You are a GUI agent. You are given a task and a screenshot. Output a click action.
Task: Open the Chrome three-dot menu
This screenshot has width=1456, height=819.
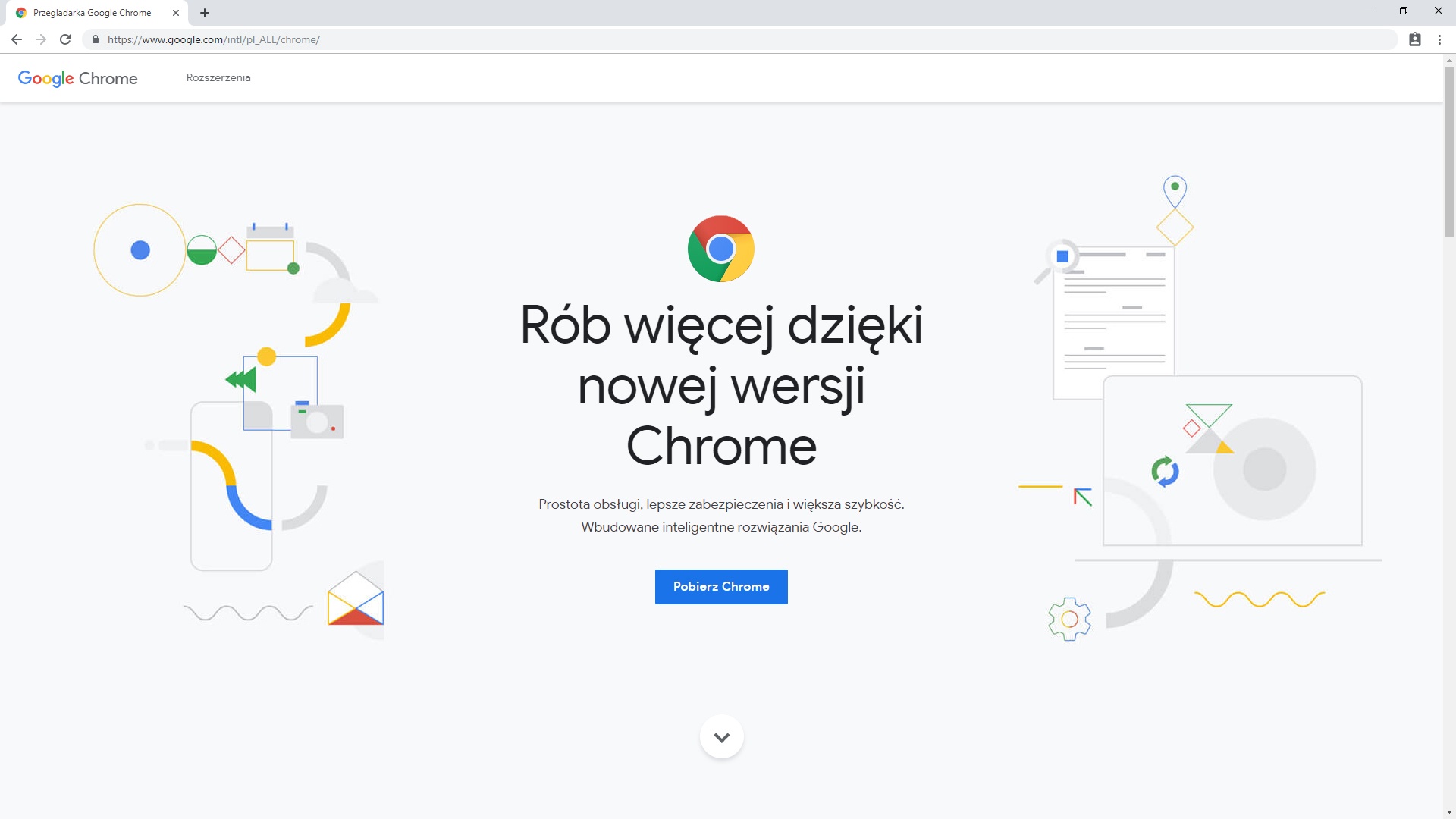pyautogui.click(x=1439, y=39)
